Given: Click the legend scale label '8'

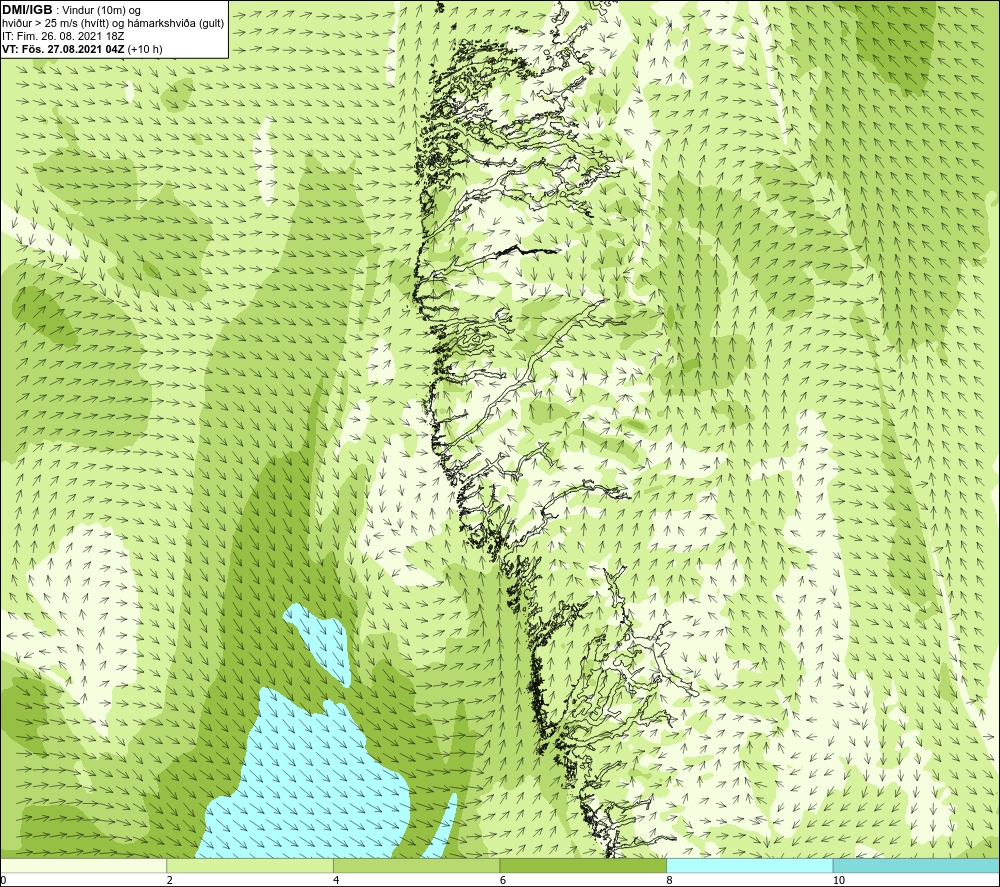Looking at the screenshot, I should click(670, 880).
